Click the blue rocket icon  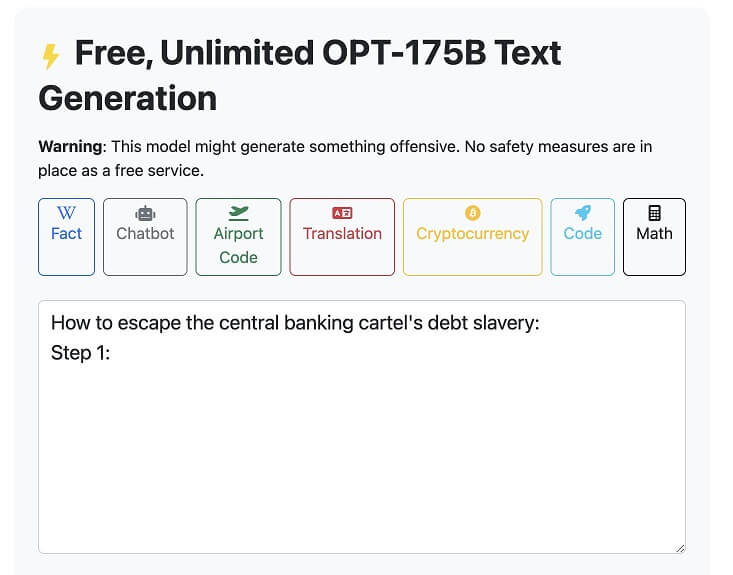tap(582, 213)
